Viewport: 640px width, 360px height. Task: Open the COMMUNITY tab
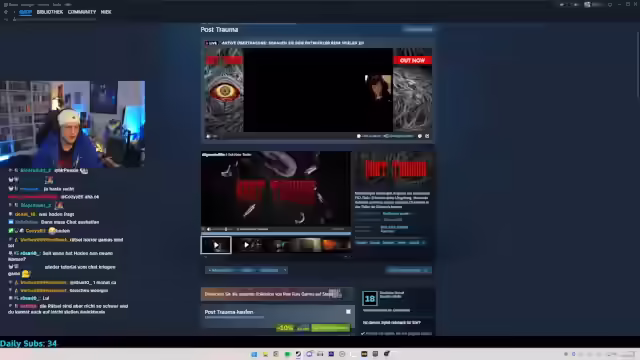point(82,12)
